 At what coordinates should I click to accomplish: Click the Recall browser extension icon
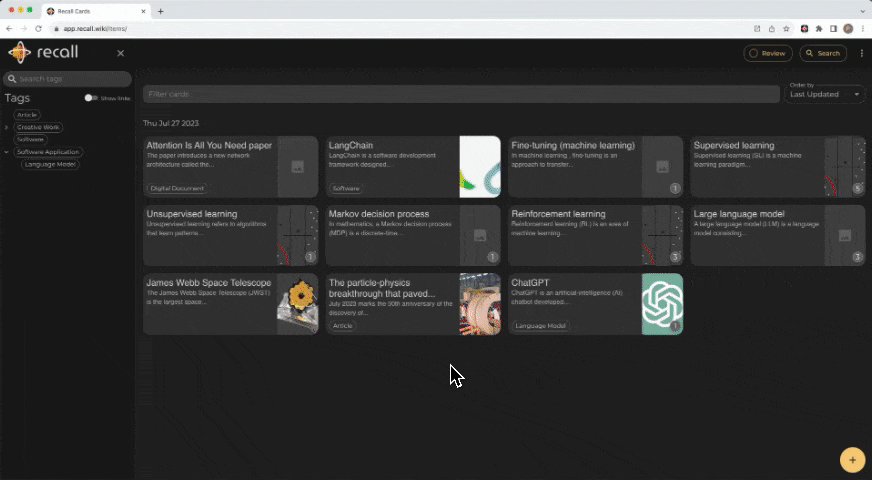tap(804, 28)
